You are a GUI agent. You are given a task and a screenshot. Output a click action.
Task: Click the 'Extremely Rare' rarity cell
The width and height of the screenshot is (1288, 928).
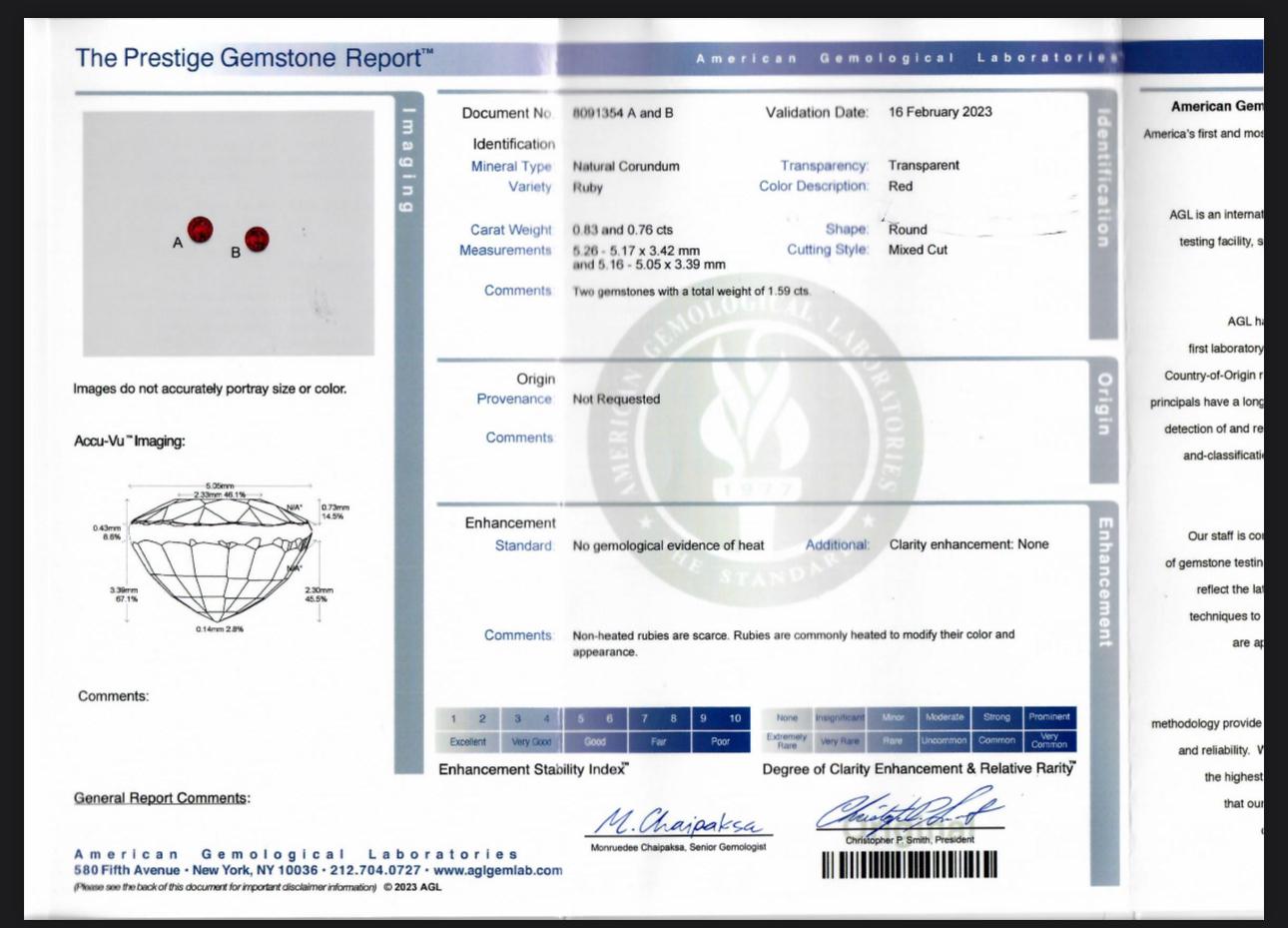point(787,741)
